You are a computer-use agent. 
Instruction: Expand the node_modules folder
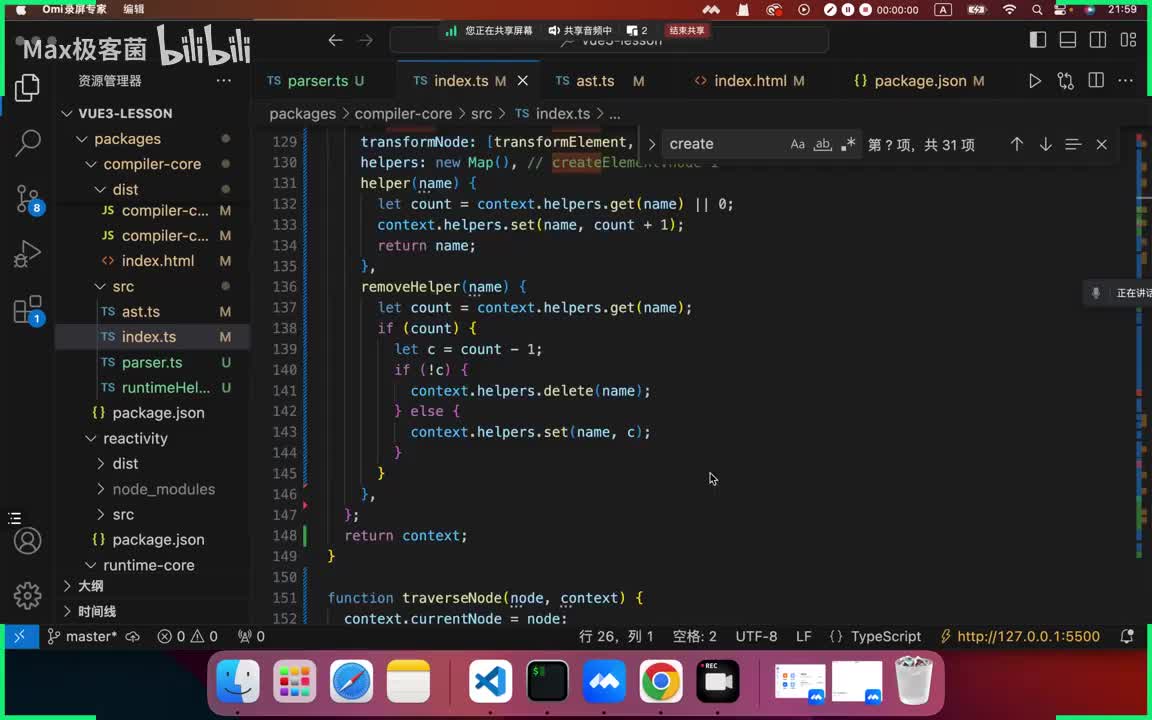[x=100, y=489]
